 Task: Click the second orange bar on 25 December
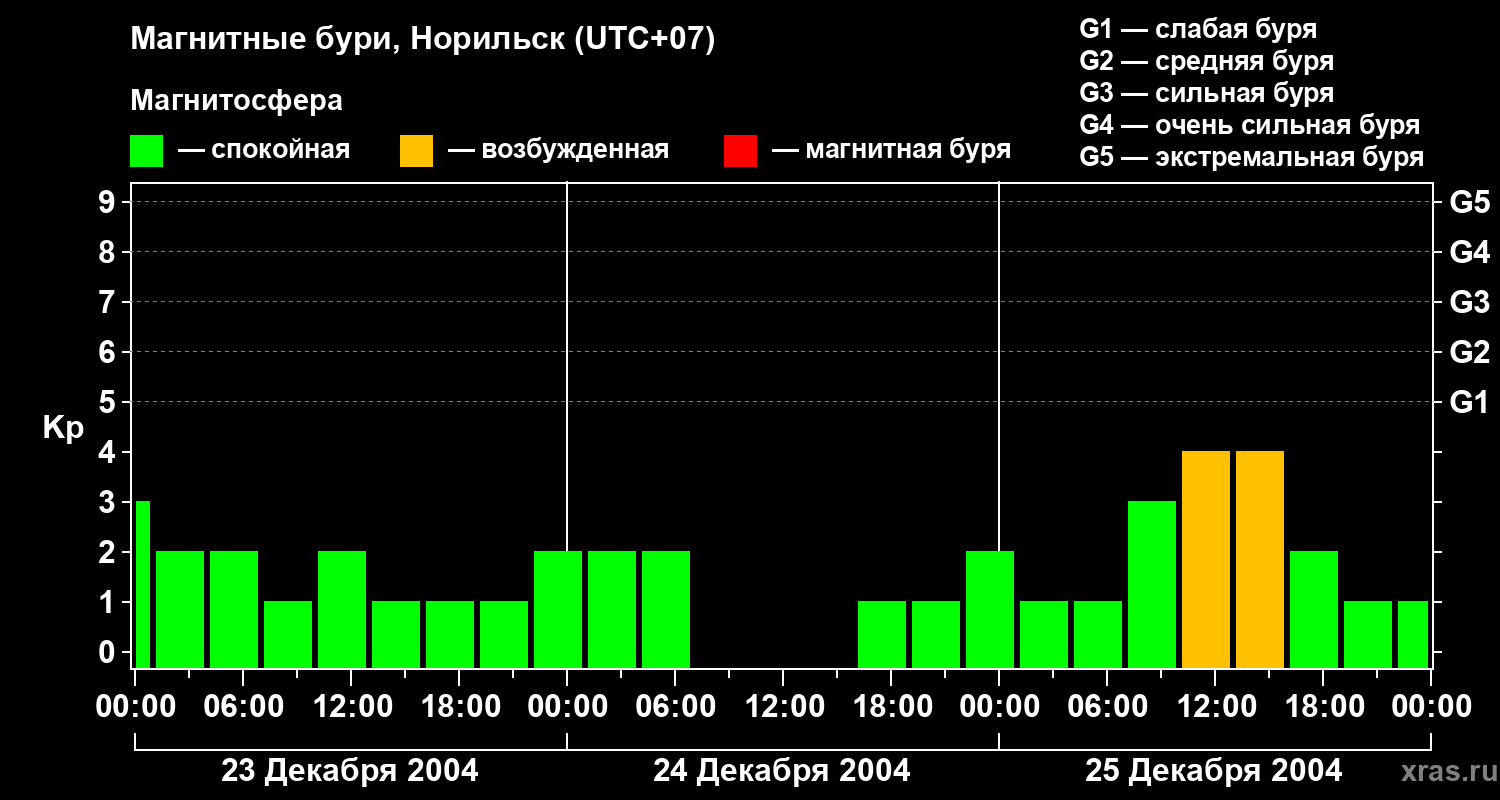click(1260, 559)
